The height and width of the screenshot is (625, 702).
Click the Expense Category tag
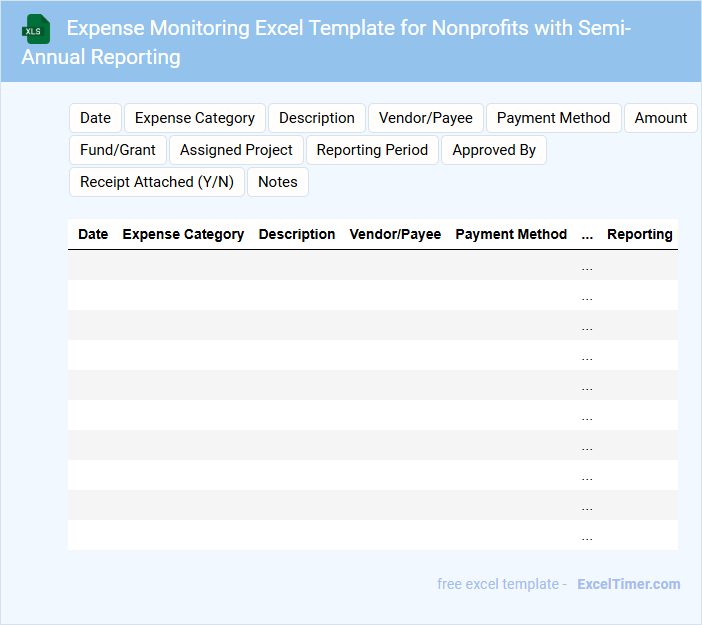[x=195, y=118]
